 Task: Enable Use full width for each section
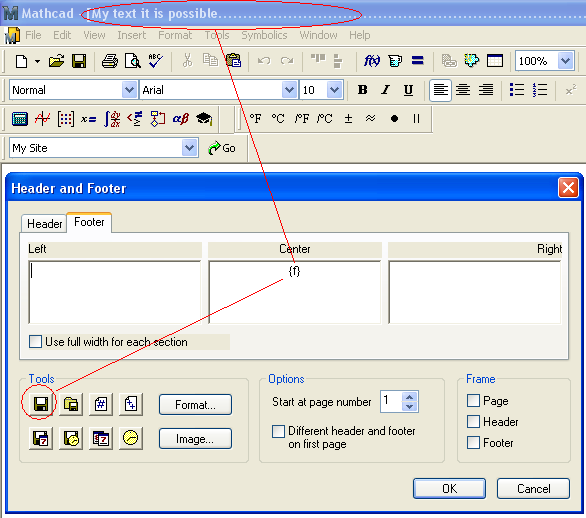click(36, 342)
